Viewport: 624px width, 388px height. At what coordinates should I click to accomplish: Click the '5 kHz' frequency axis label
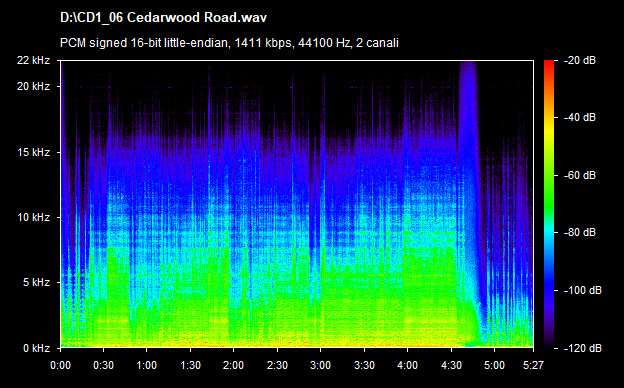(x=36, y=283)
